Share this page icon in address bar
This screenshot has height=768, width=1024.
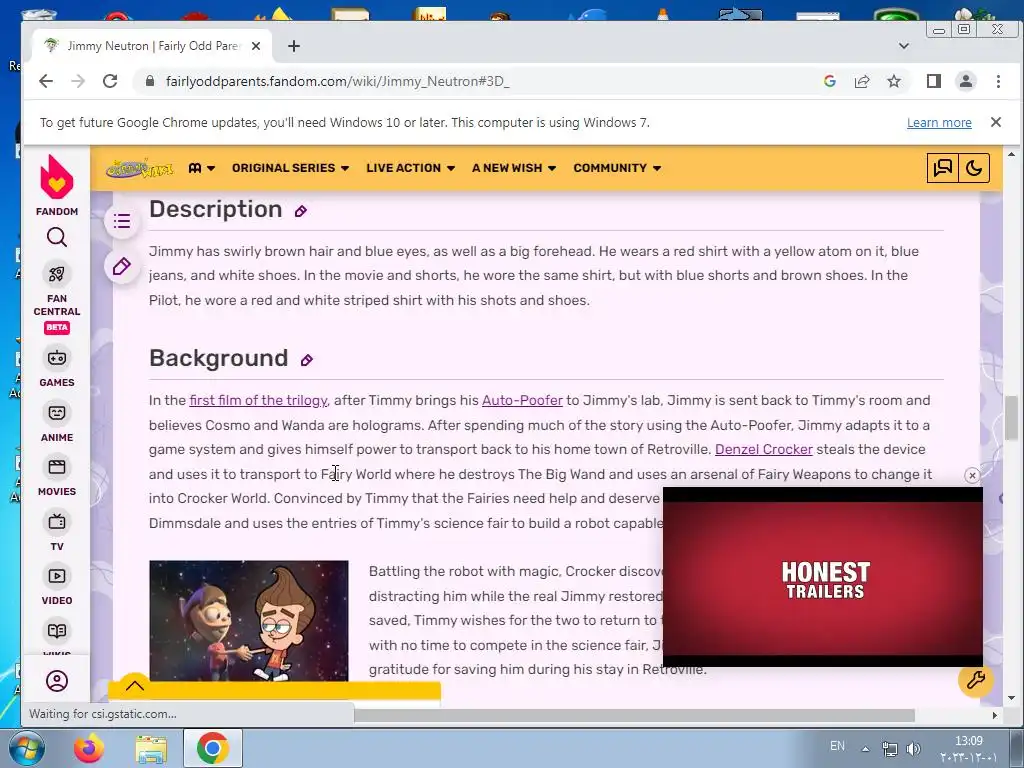click(x=862, y=81)
